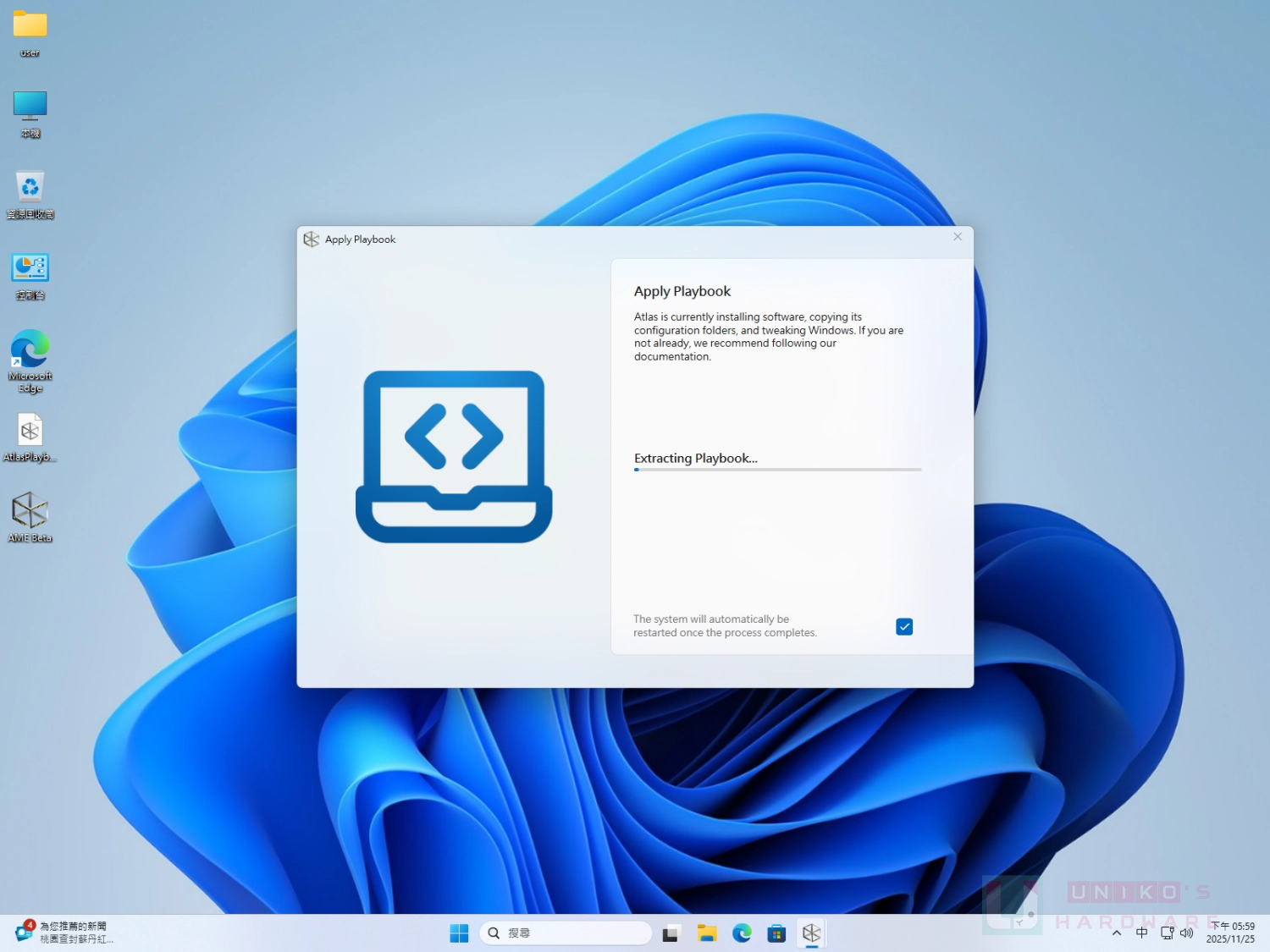Click the AME Wizard taskbar icon
This screenshot has height=952, width=1270.
tap(811, 933)
